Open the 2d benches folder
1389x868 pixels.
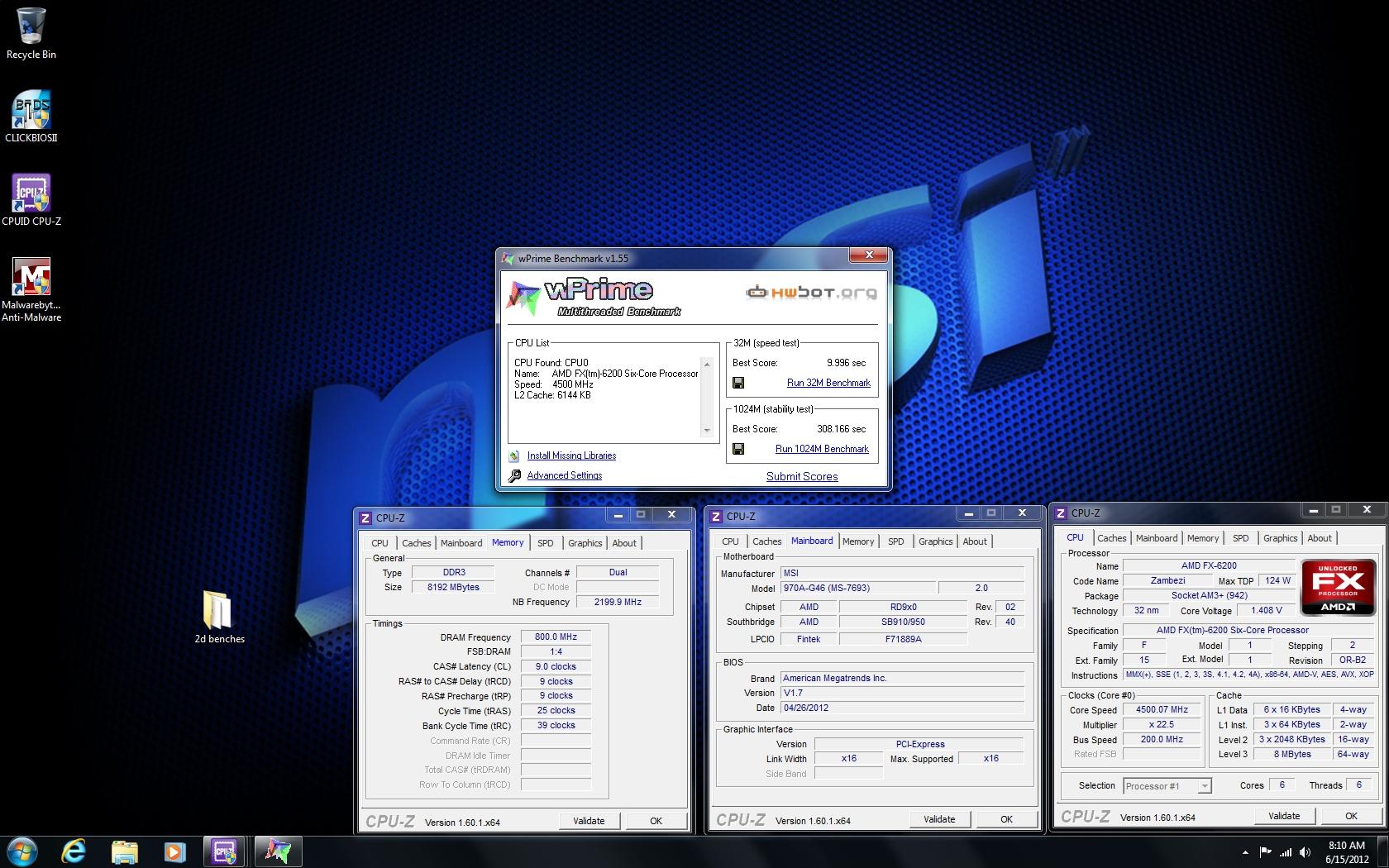click(x=219, y=617)
